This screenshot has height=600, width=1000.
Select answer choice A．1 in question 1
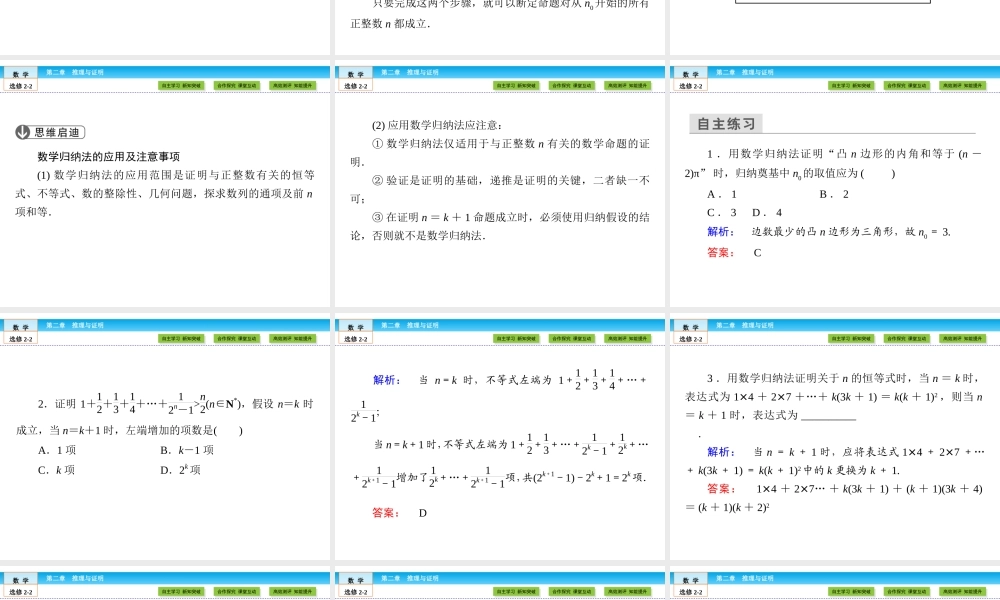coord(719,193)
